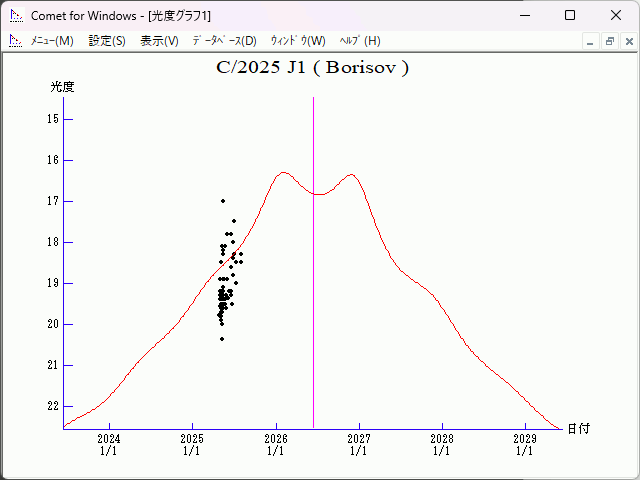Image resolution: width=640 pixels, height=480 pixels.
Task: Click the vertical date marker line in graph
Action: pyautogui.click(x=314, y=300)
